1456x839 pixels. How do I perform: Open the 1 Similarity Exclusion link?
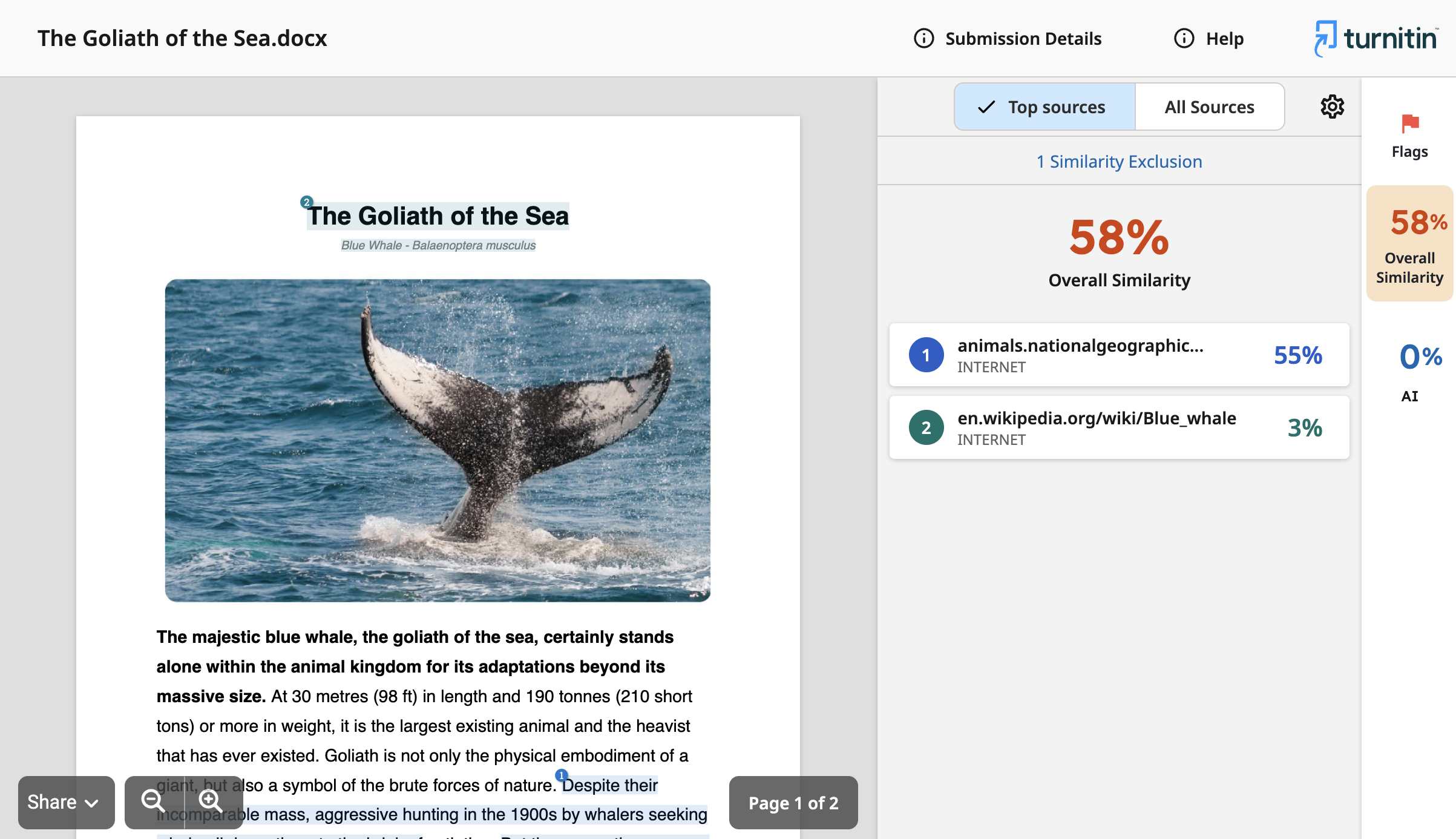[1118, 161]
